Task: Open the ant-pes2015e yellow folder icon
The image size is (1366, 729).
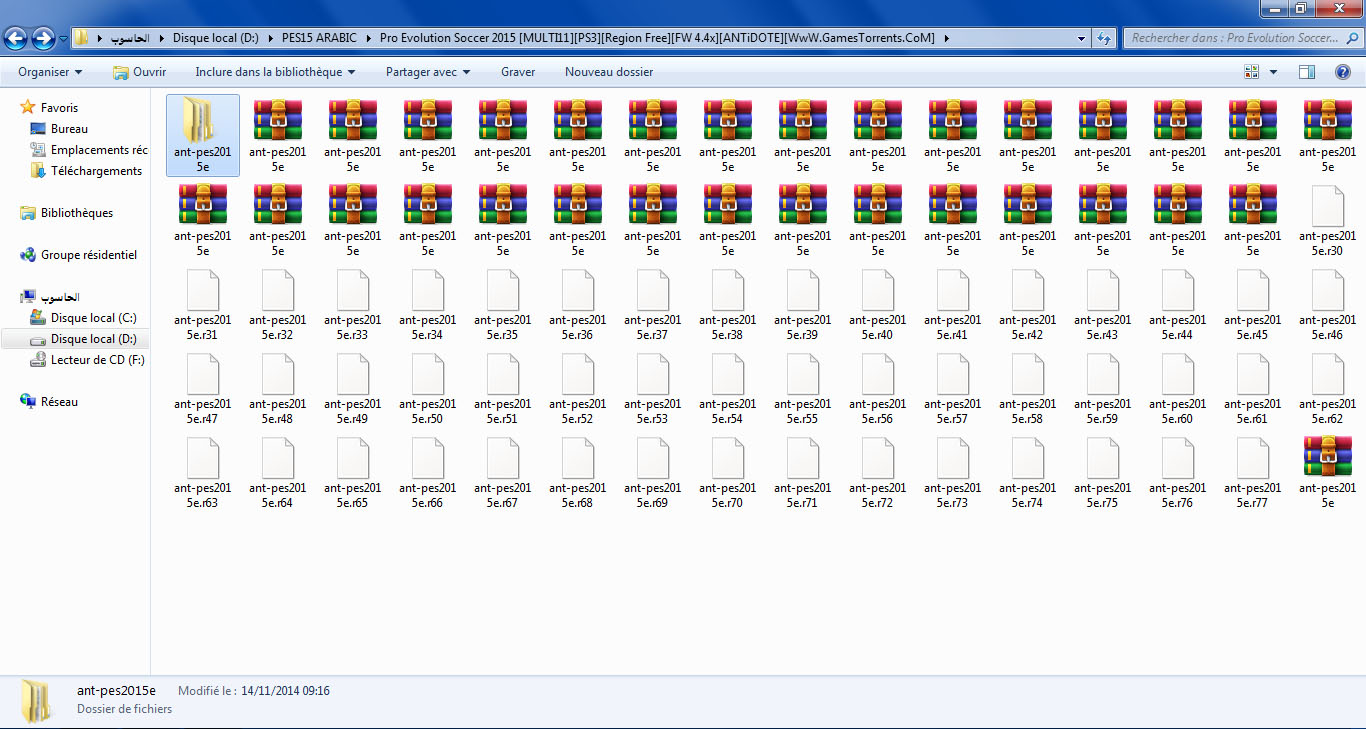Action: pyautogui.click(x=203, y=122)
